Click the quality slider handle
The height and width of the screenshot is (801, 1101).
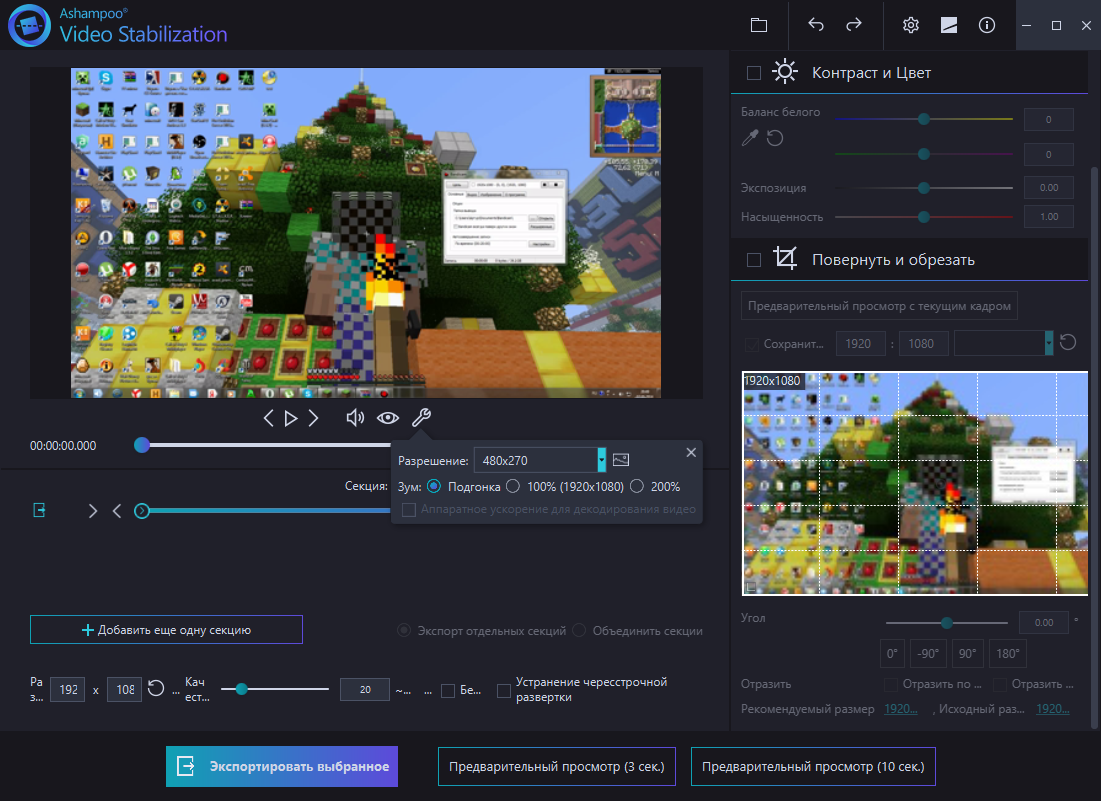[x=242, y=689]
